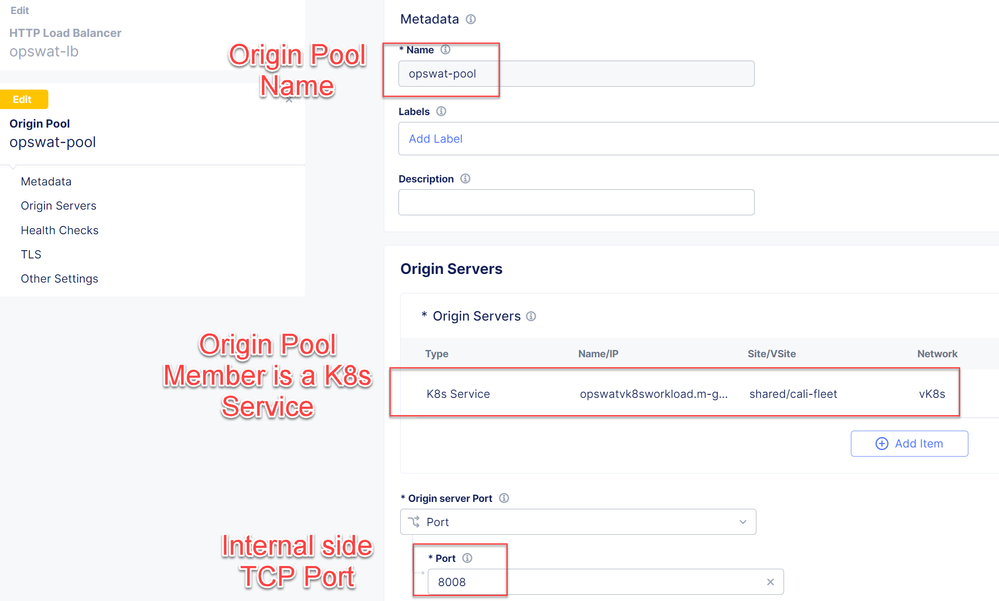Click the Add Label link
The image size is (999, 601).
coord(436,139)
